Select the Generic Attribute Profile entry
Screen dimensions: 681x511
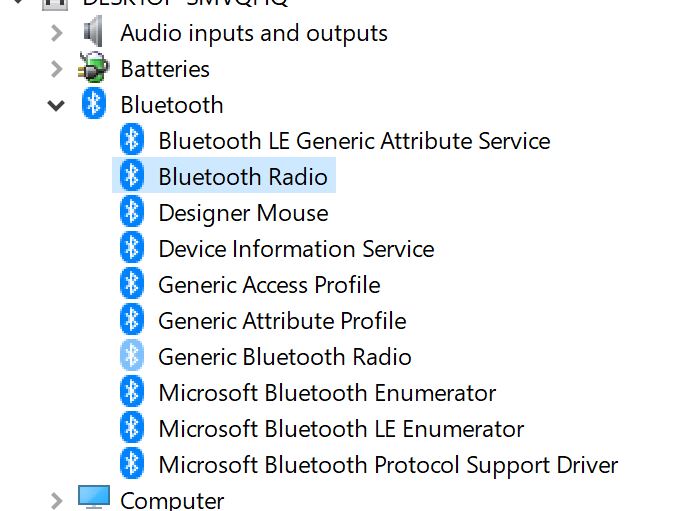(282, 321)
